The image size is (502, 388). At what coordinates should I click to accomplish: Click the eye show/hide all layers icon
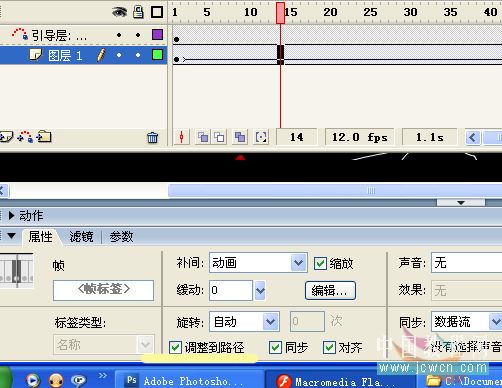point(119,12)
